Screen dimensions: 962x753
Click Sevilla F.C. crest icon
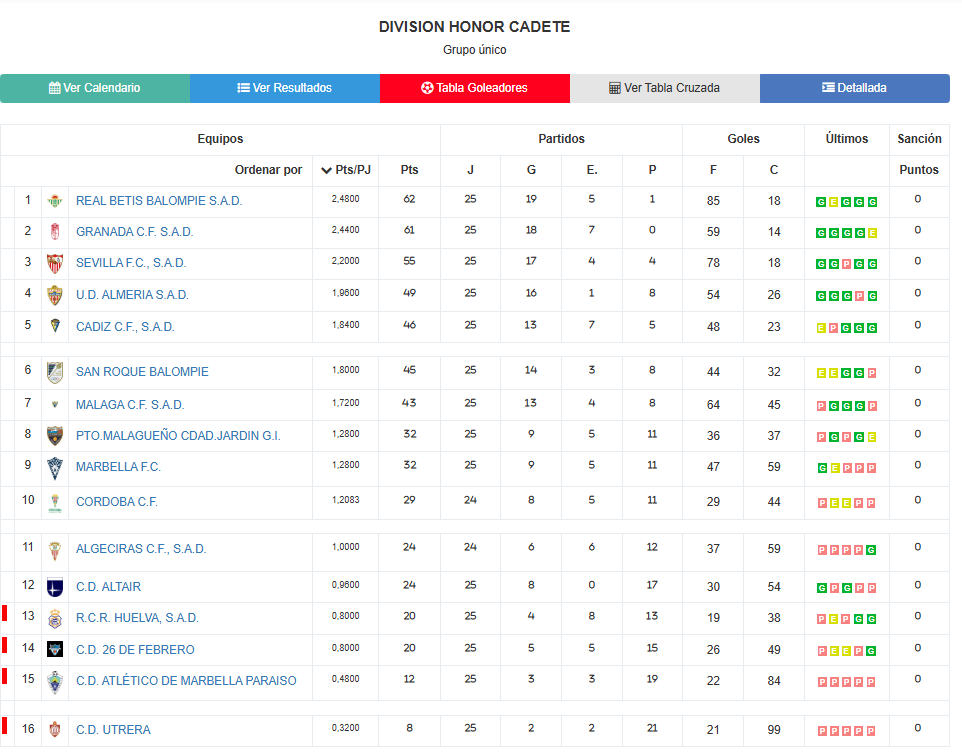coord(55,263)
